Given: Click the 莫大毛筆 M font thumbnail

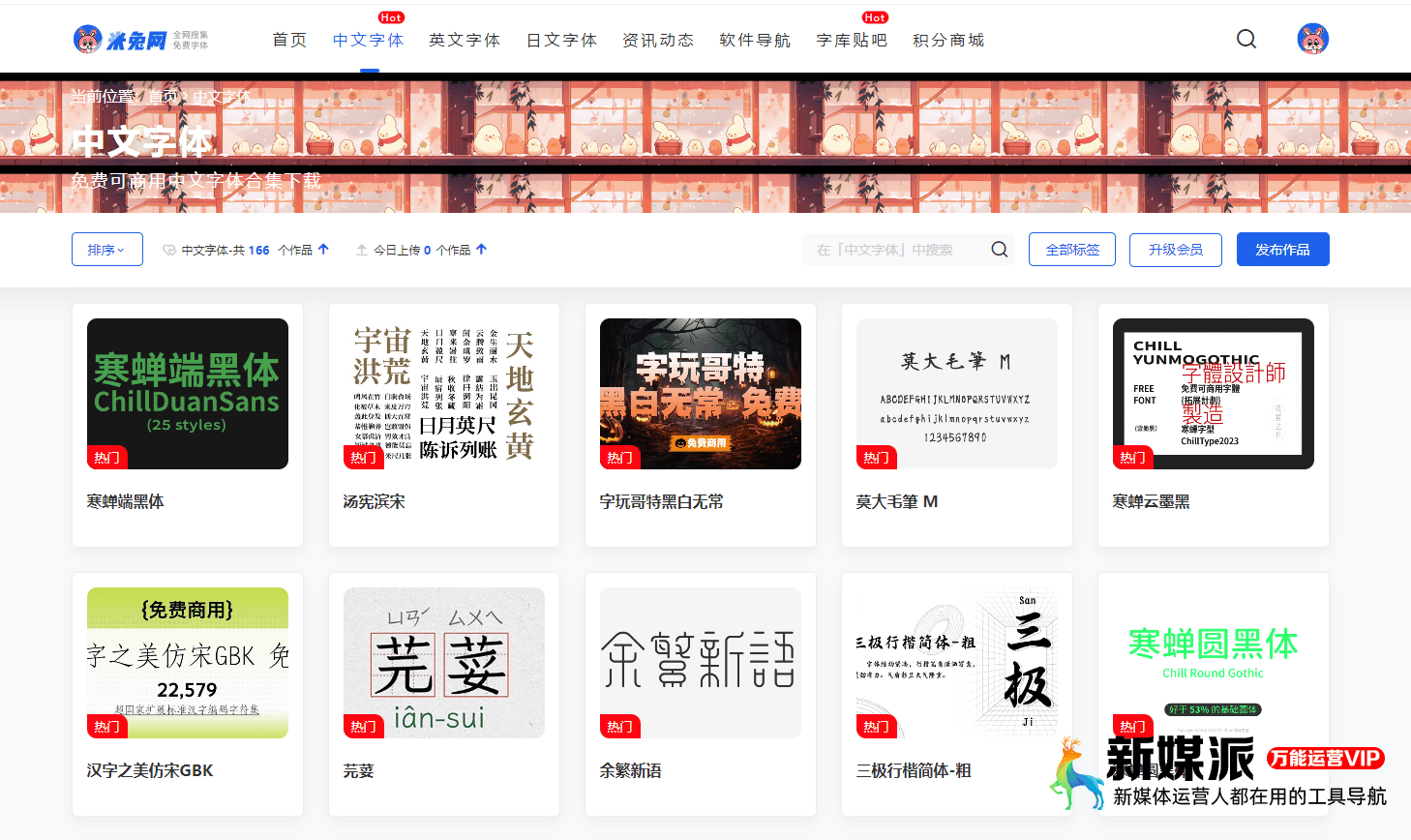Looking at the screenshot, I should (956, 392).
